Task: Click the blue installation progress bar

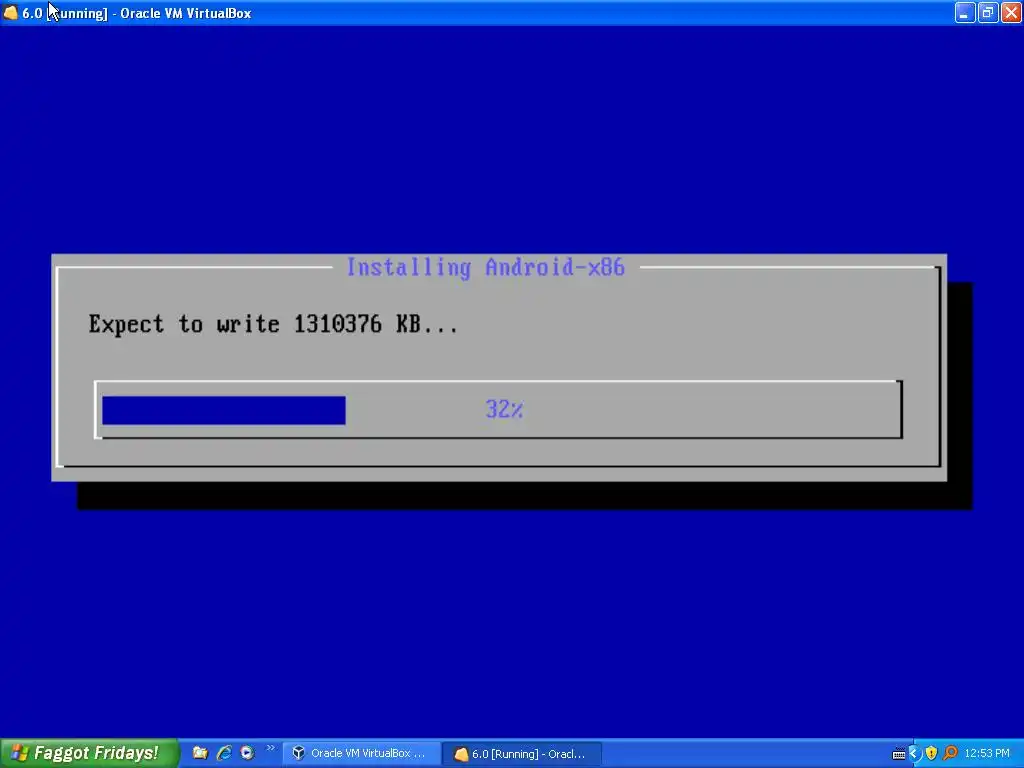Action: 223,410
